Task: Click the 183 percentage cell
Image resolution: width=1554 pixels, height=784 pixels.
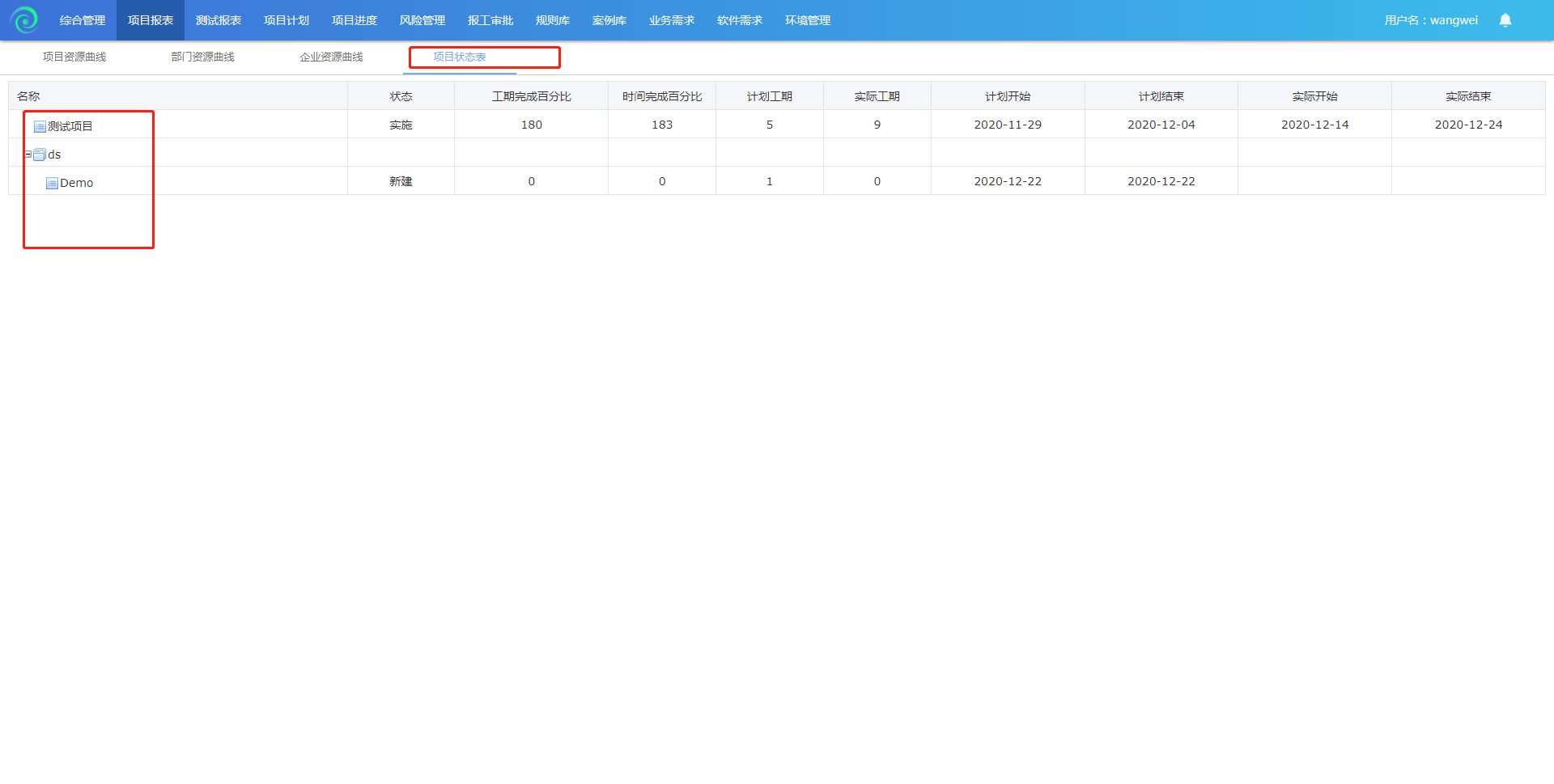Action: pyautogui.click(x=662, y=125)
